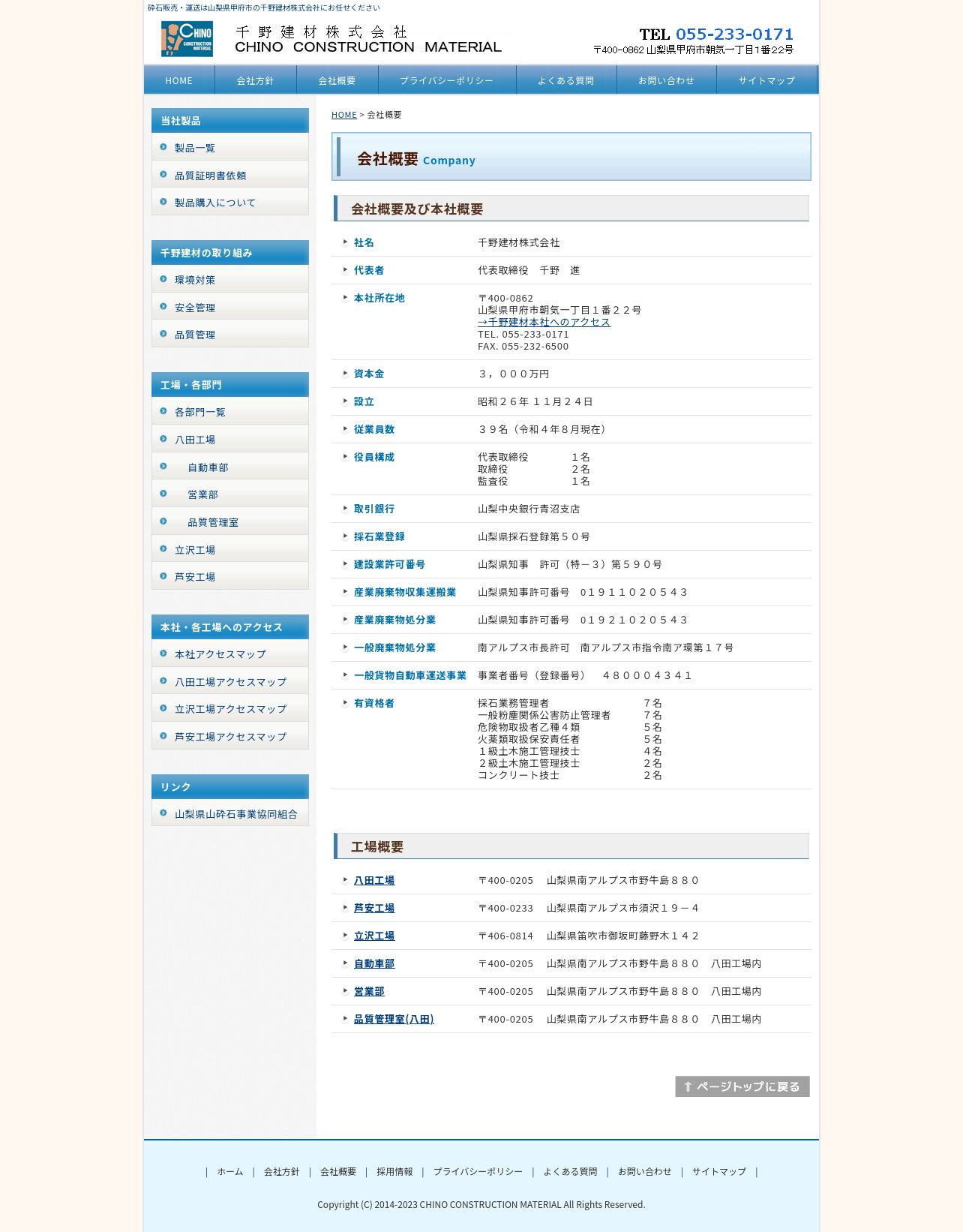Open サイトマップ in the footer
963x1232 pixels.
click(x=719, y=1171)
